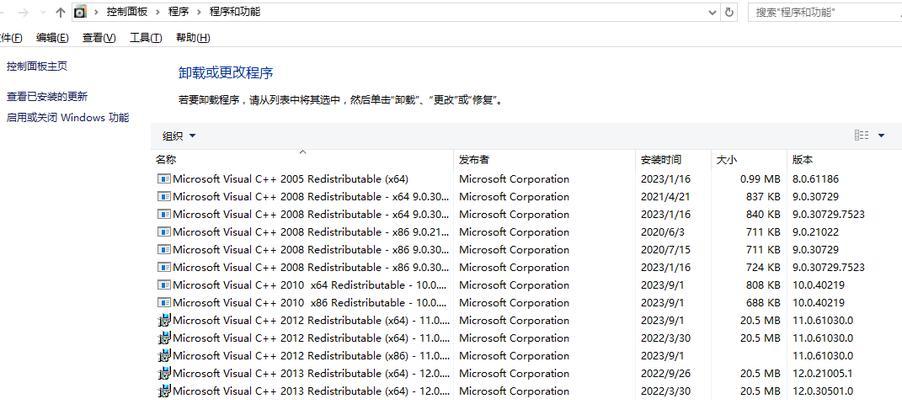Go to 控制面板主页 link
Viewport: 902px width, 400px height.
pos(37,66)
